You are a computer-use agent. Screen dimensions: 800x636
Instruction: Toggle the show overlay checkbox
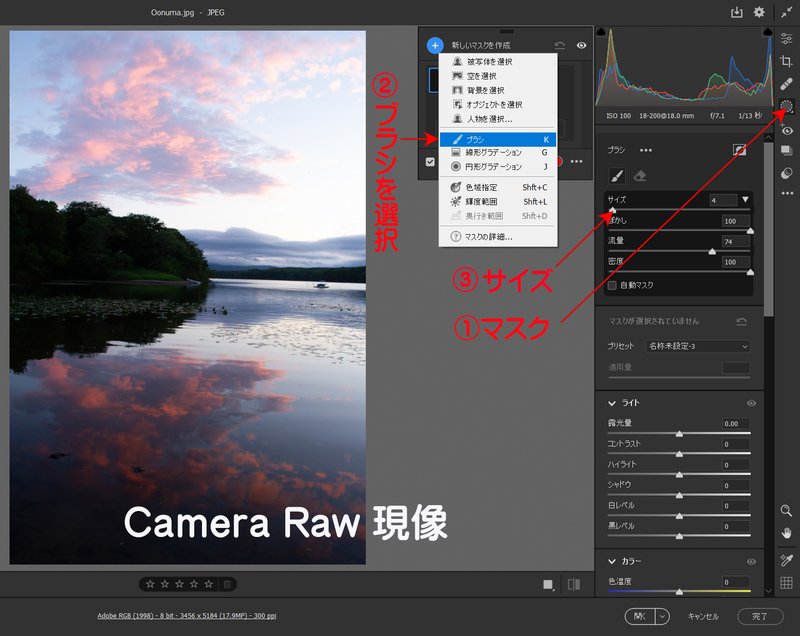pyautogui.click(x=430, y=162)
